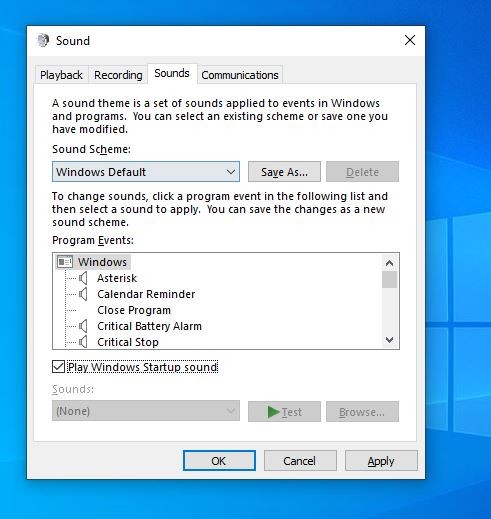Click the Program Events scroll down arrow
Image resolution: width=491 pixels, height=519 pixels.
[389, 340]
